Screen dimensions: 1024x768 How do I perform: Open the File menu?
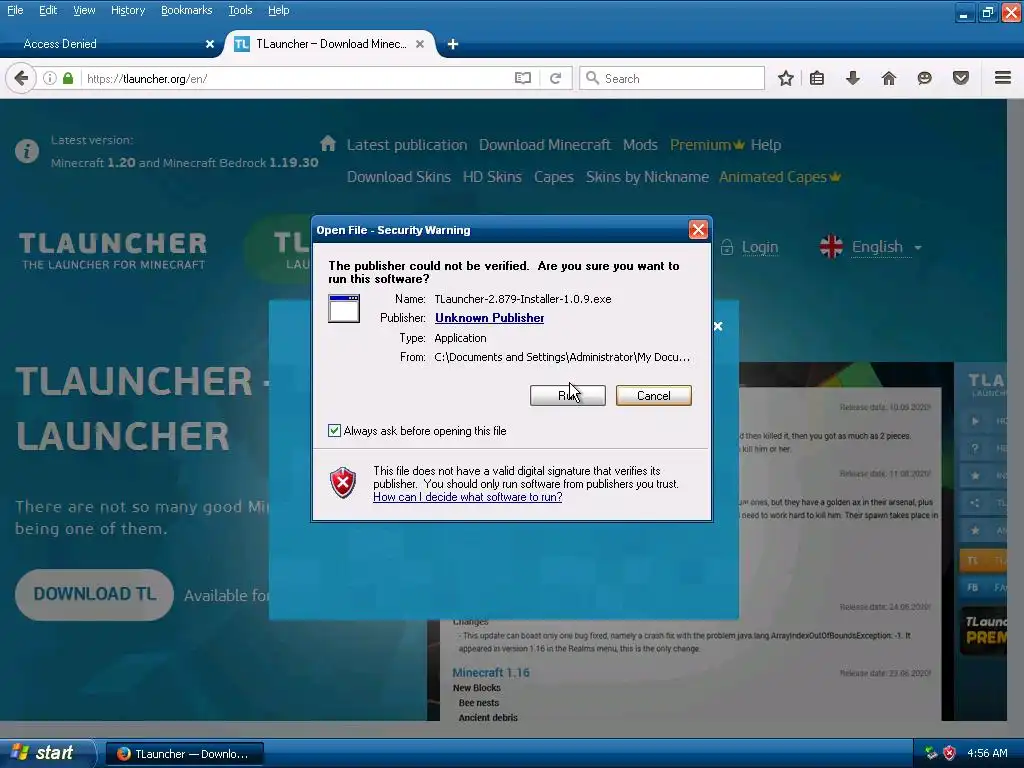point(15,10)
